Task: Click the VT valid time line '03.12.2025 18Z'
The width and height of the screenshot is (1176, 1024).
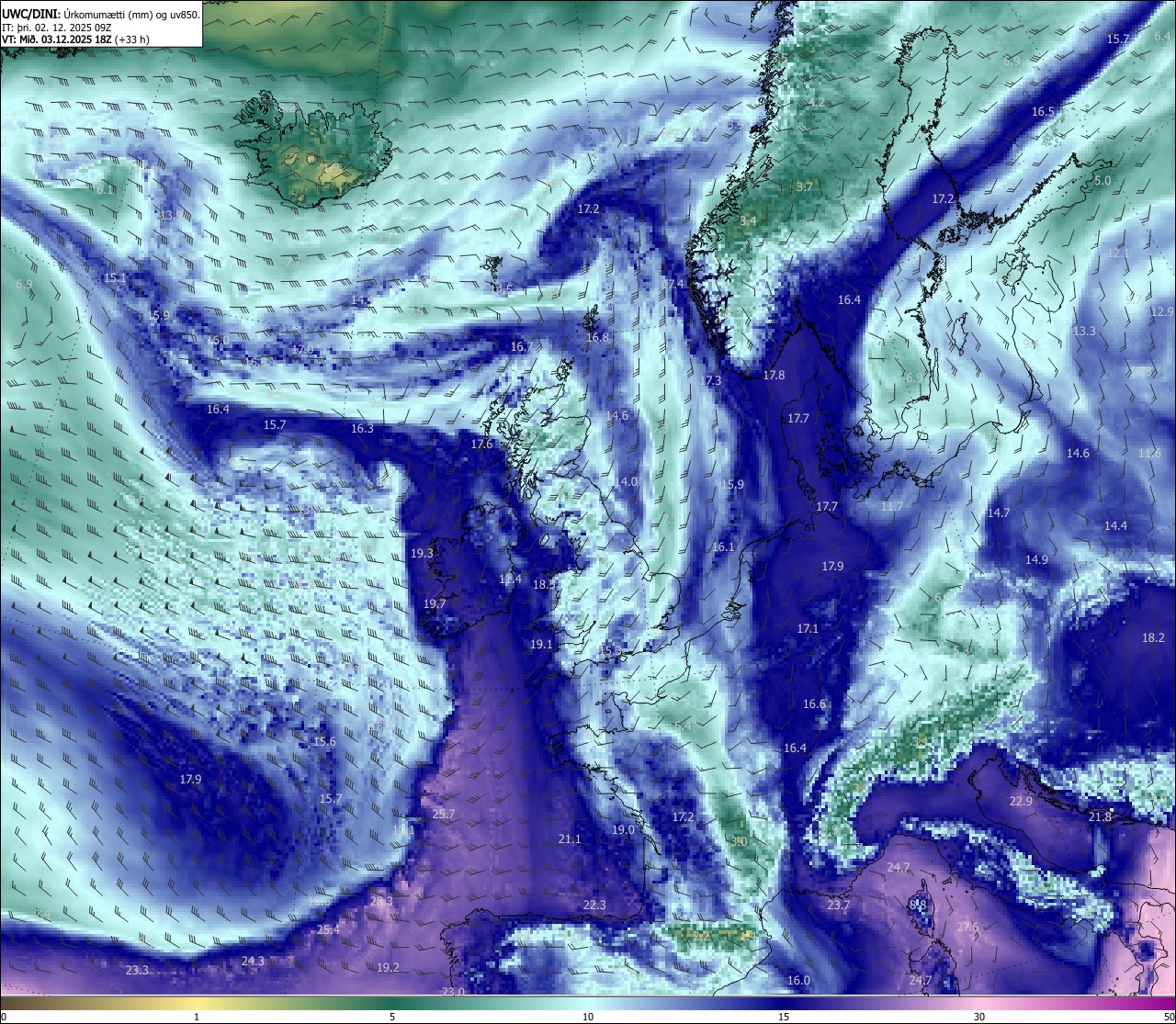Action: [x=77, y=39]
